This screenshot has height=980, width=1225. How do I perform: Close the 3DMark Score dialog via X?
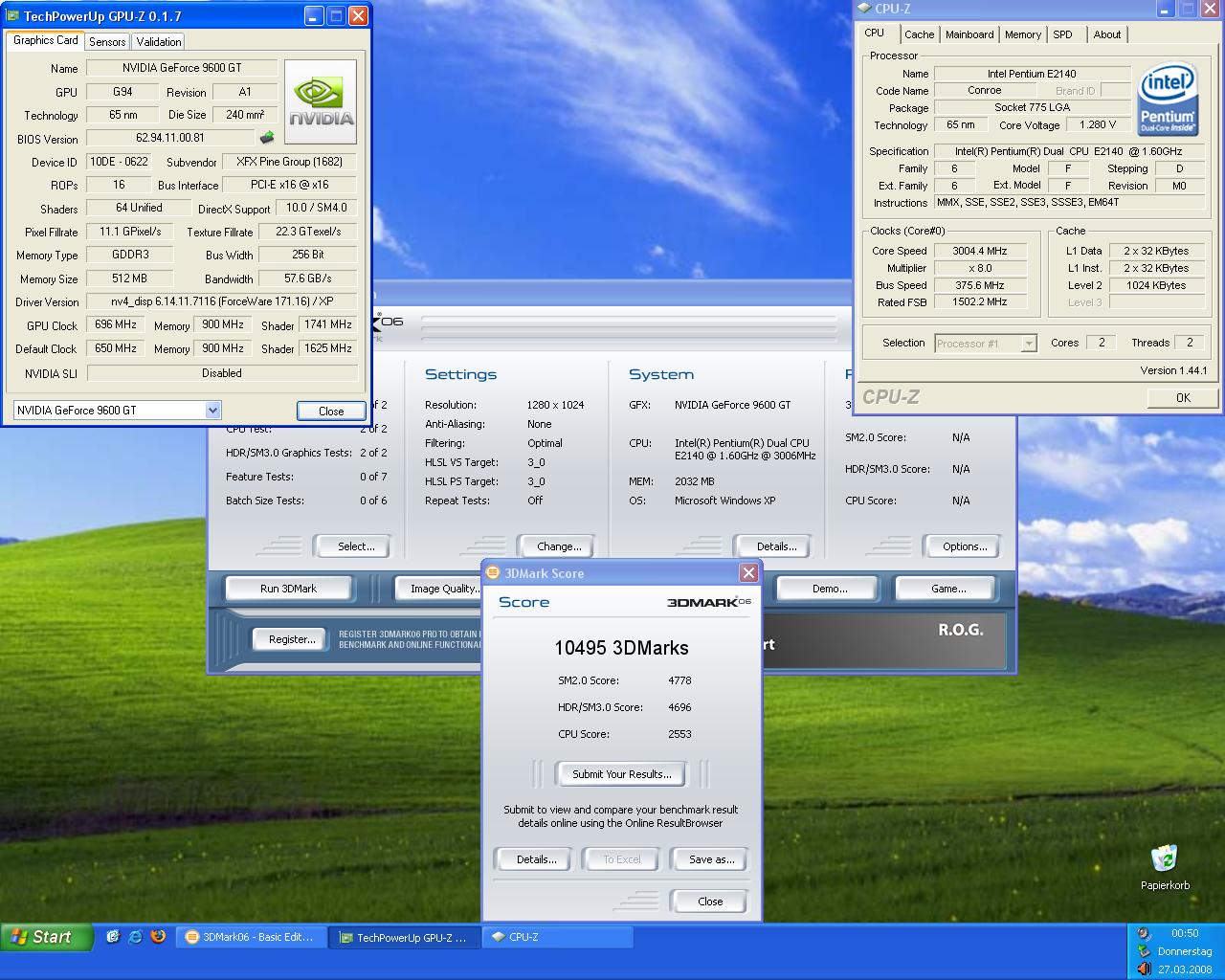click(748, 572)
